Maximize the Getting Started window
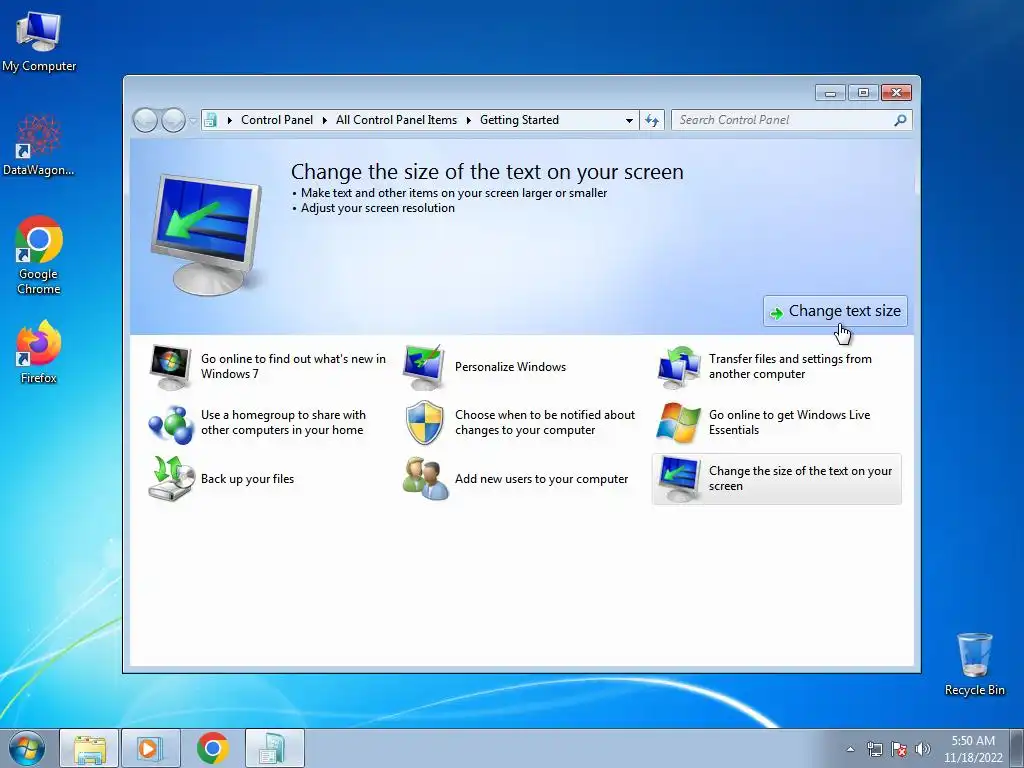Image resolution: width=1024 pixels, height=768 pixels. point(863,93)
